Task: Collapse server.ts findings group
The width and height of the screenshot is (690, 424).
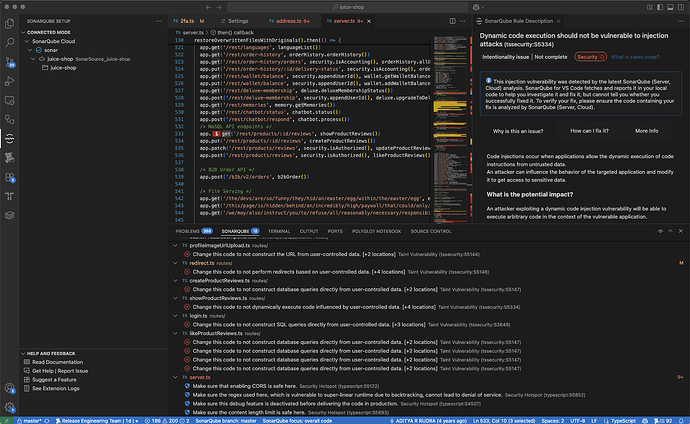Action: click(x=175, y=377)
